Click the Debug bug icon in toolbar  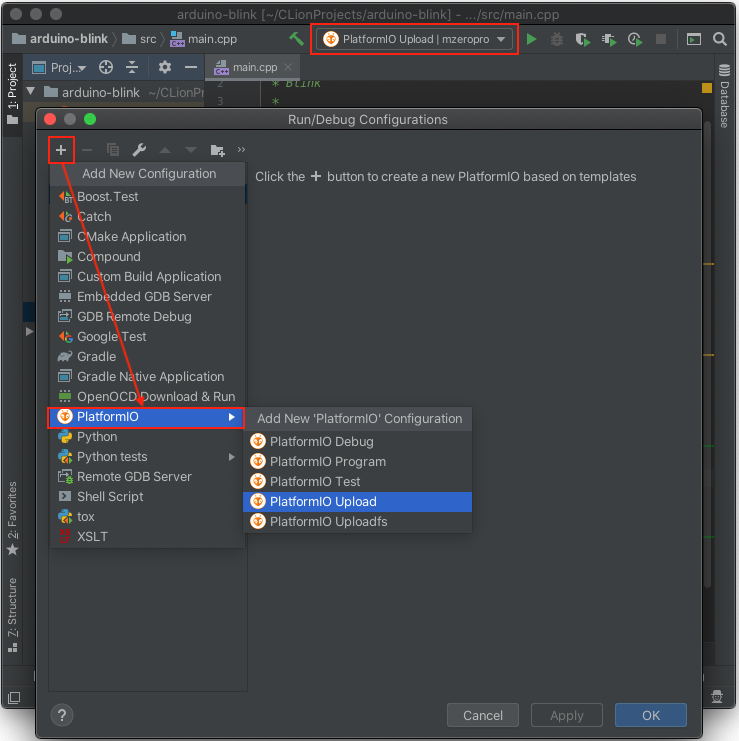pos(557,39)
